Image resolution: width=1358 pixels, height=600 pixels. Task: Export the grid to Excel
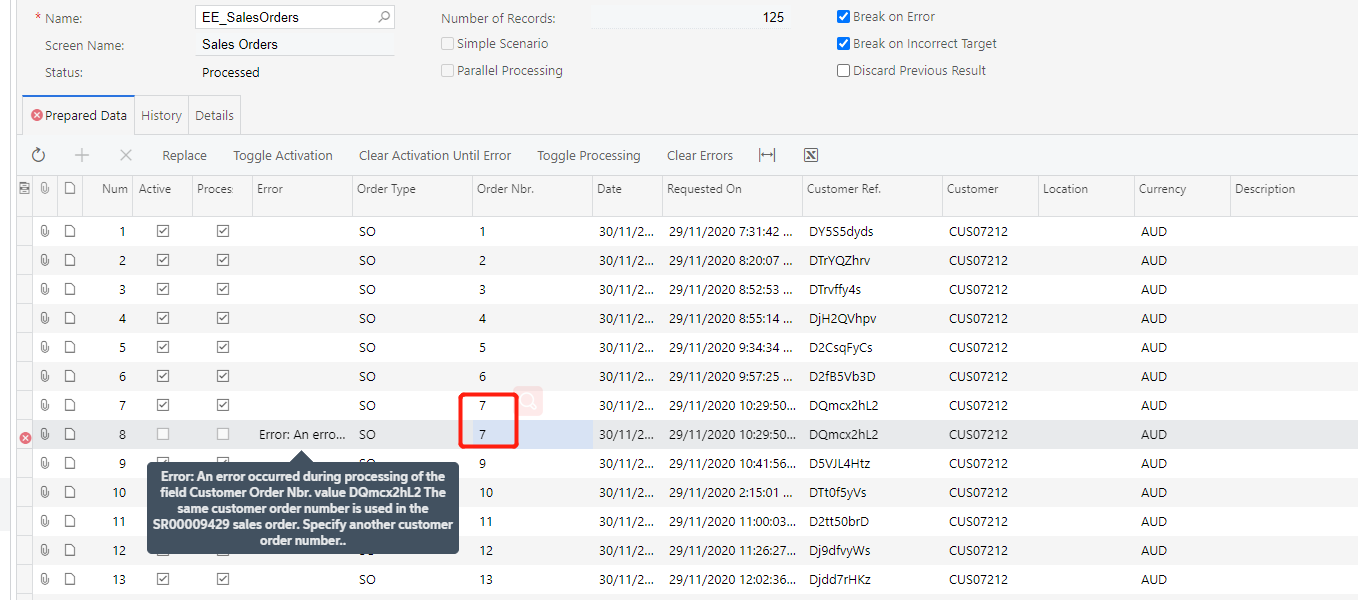pyautogui.click(x=811, y=155)
